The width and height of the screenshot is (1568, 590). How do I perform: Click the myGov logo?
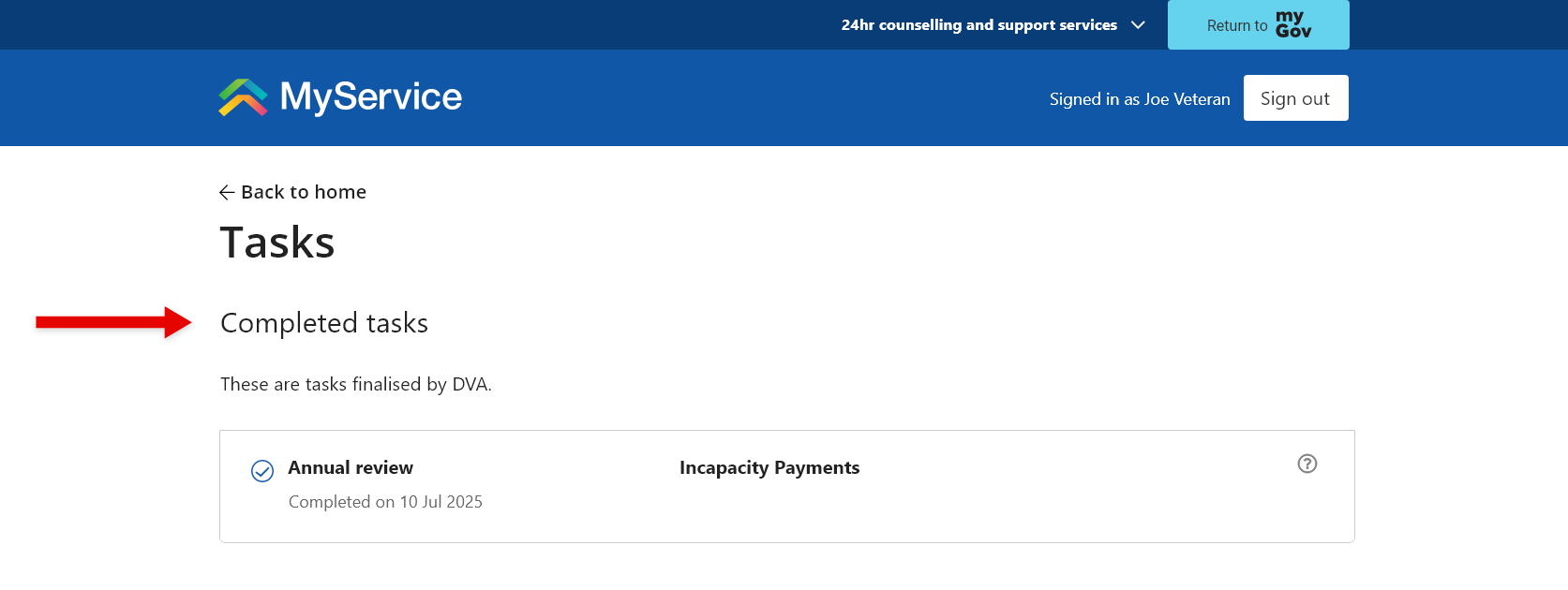(x=1292, y=24)
